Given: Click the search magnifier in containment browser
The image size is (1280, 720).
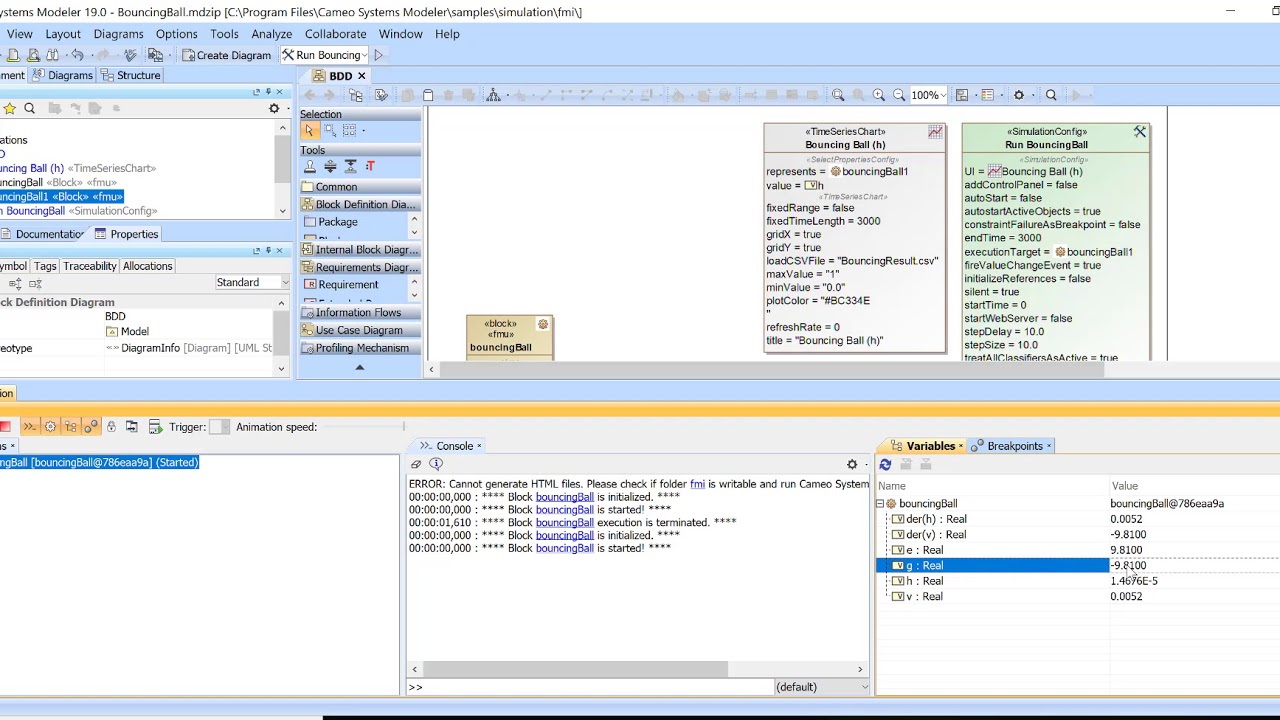Looking at the screenshot, I should pos(29,108).
